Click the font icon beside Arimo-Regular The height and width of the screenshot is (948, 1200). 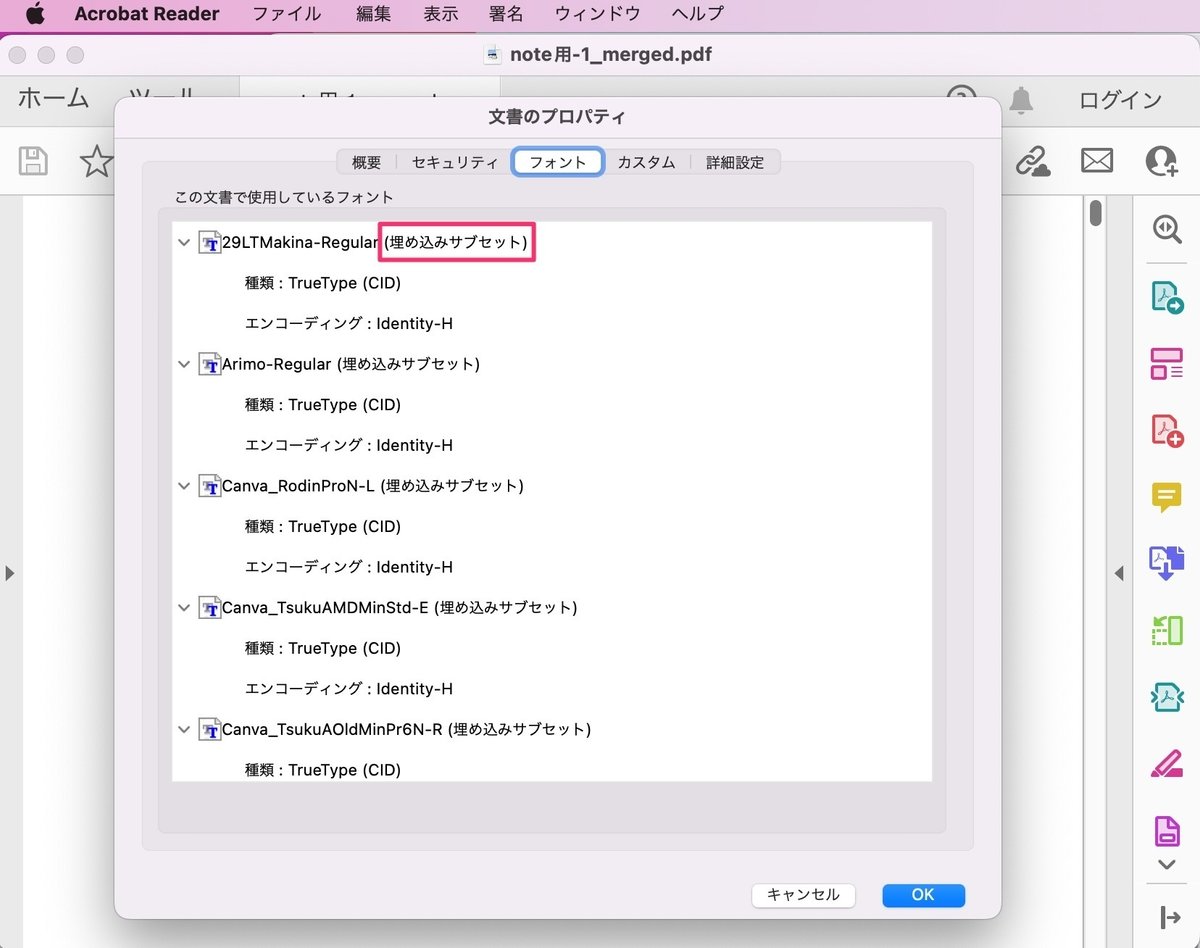coord(209,365)
